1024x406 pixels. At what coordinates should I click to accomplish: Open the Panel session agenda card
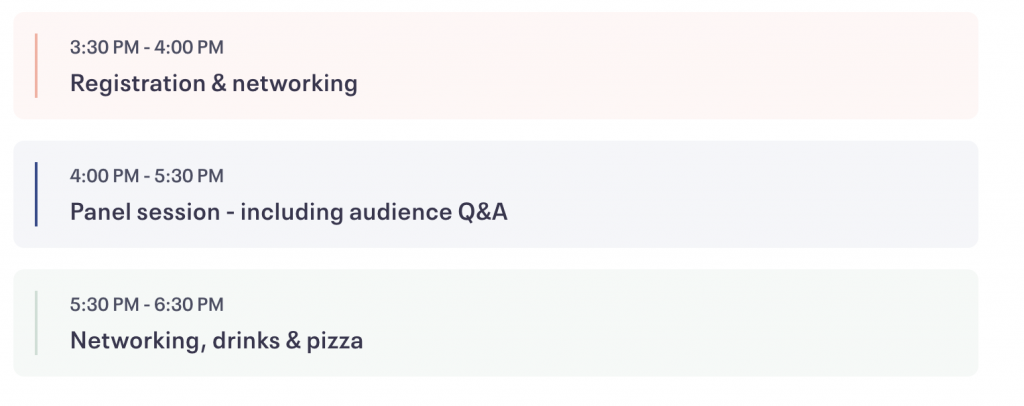pyautogui.click(x=496, y=194)
